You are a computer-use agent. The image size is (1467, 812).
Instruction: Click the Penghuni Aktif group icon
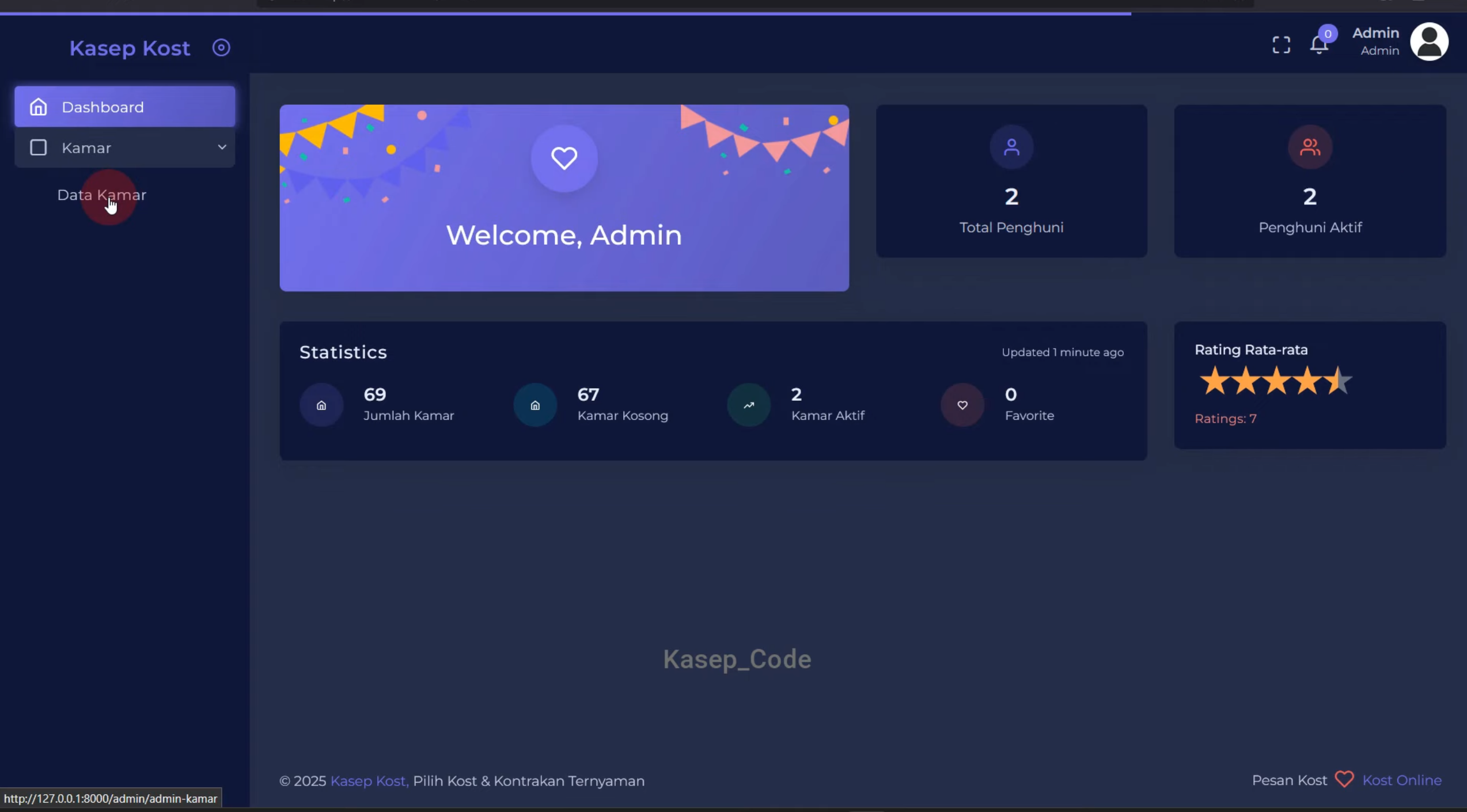pos(1310,147)
